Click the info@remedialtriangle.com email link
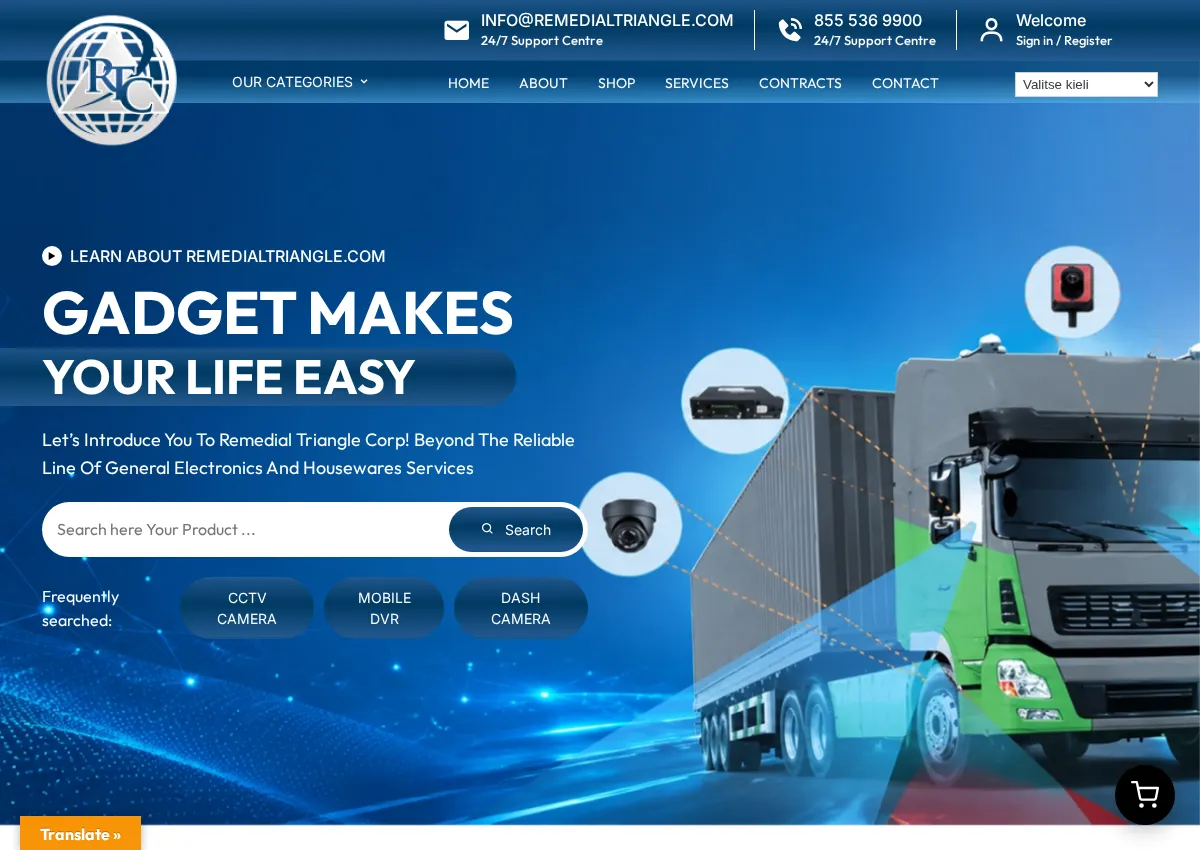The height and width of the screenshot is (850, 1200). coord(607,20)
